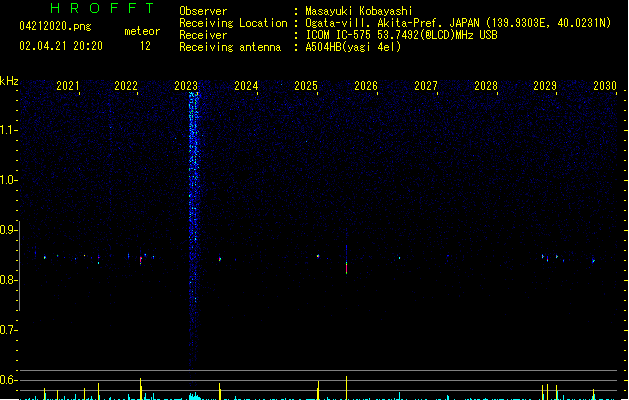Click the Observer label
This screenshot has width=629, height=400.
tap(203, 11)
